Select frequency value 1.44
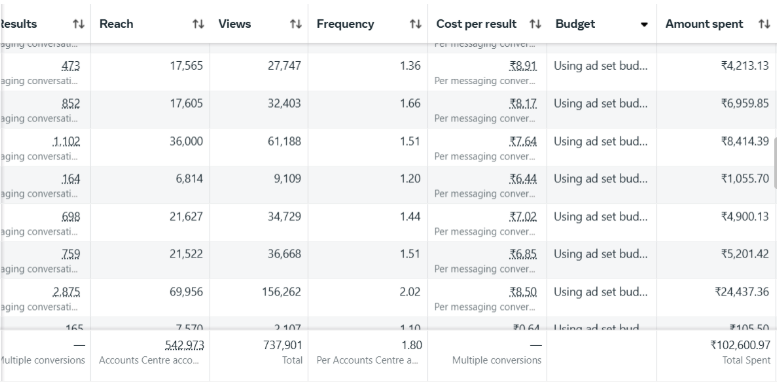Screen dimensions: 777x382 [x=410, y=217]
